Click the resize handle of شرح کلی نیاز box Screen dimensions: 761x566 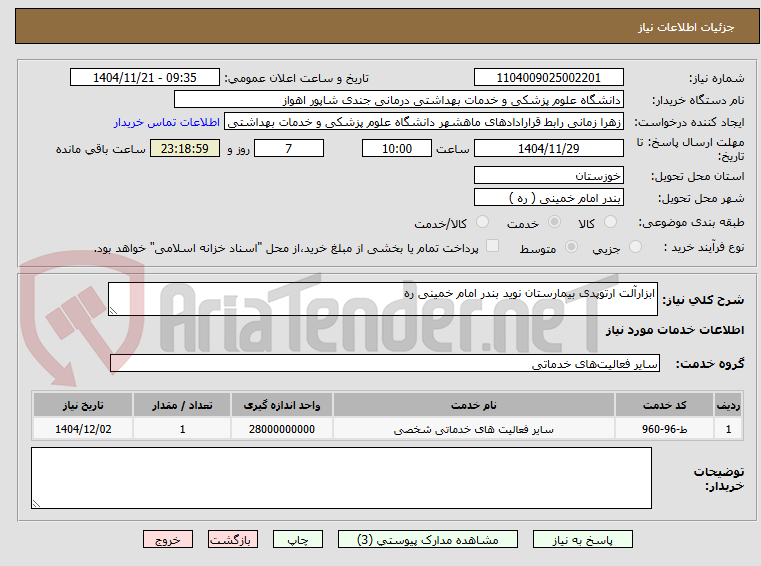113,311
